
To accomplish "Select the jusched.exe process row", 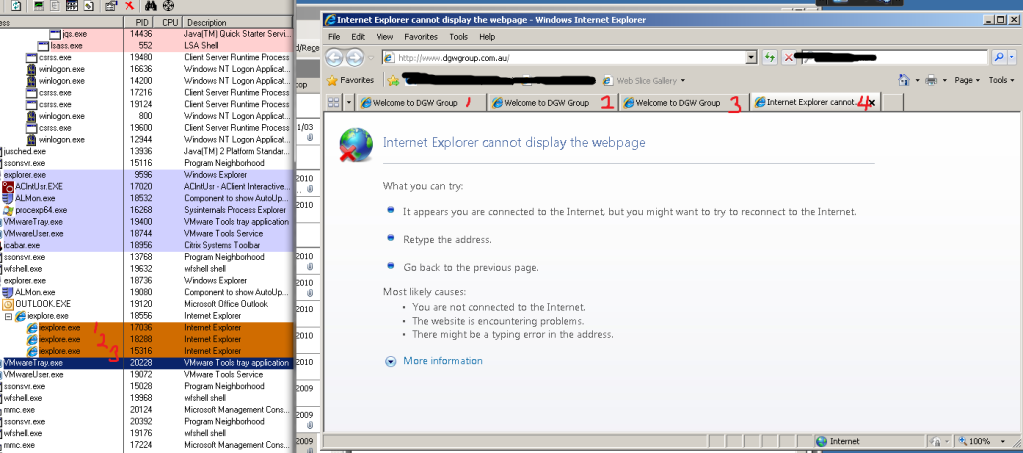I will (x=147, y=151).
